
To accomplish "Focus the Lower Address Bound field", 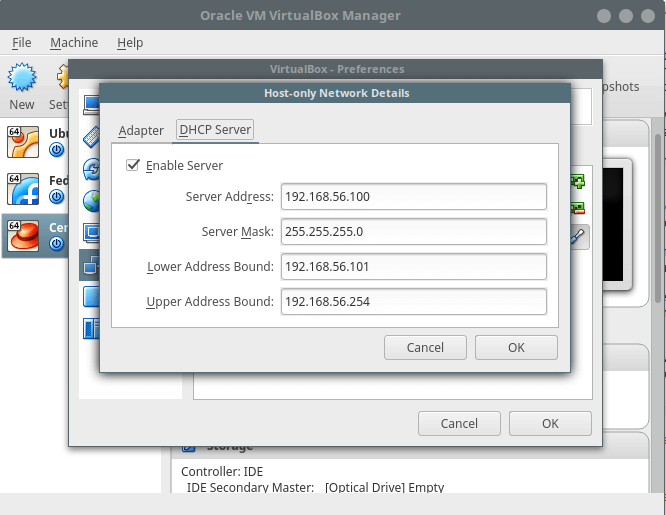I will [x=413, y=267].
